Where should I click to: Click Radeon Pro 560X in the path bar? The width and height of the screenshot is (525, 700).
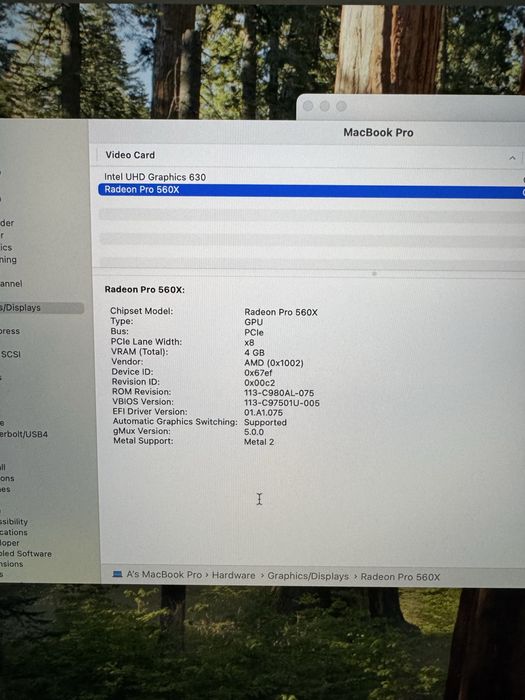400,577
